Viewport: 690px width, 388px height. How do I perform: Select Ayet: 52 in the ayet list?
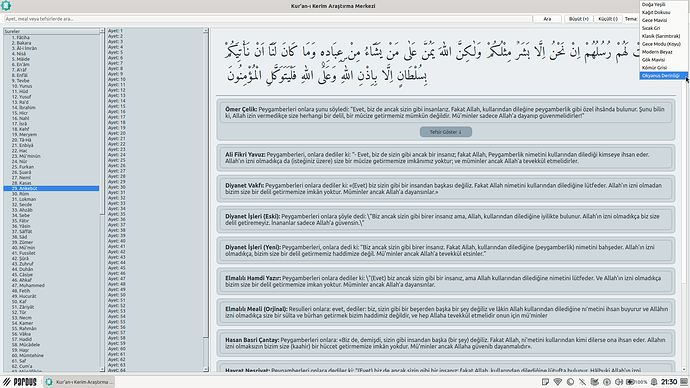(117, 306)
